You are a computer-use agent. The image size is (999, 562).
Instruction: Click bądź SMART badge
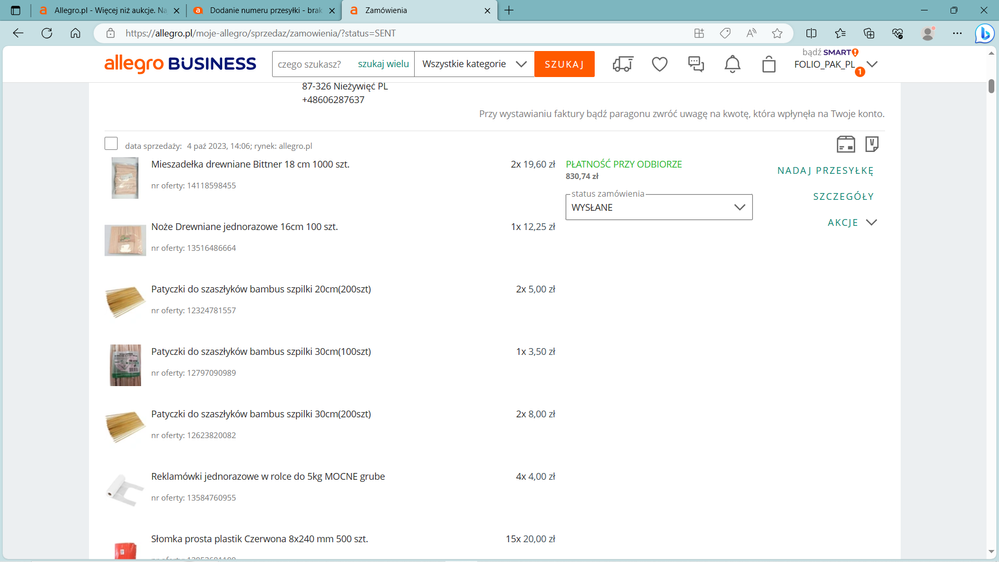click(x=830, y=52)
